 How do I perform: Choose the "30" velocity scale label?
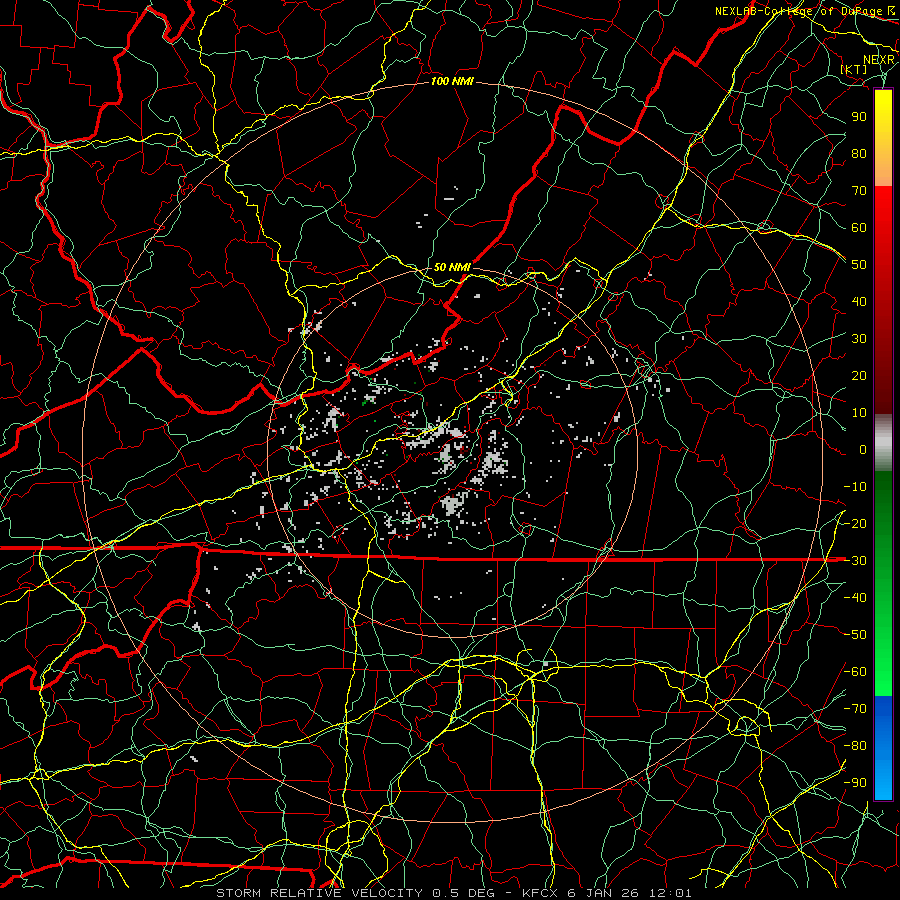(859, 339)
